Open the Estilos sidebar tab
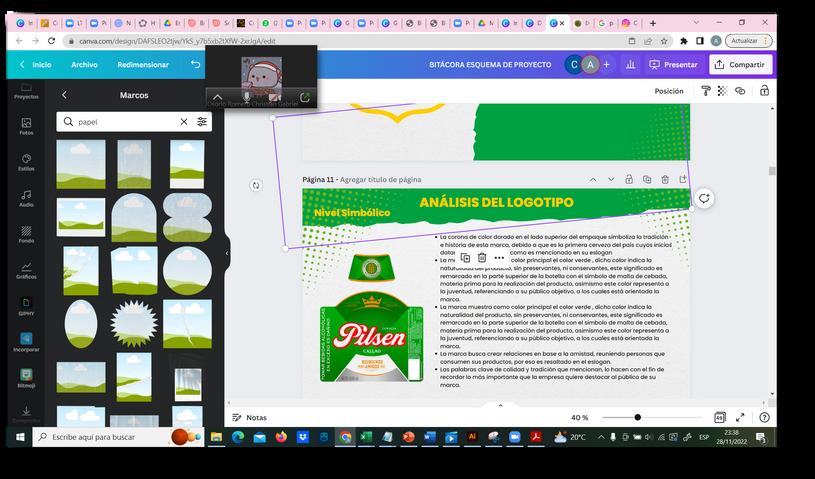 pos(26,162)
